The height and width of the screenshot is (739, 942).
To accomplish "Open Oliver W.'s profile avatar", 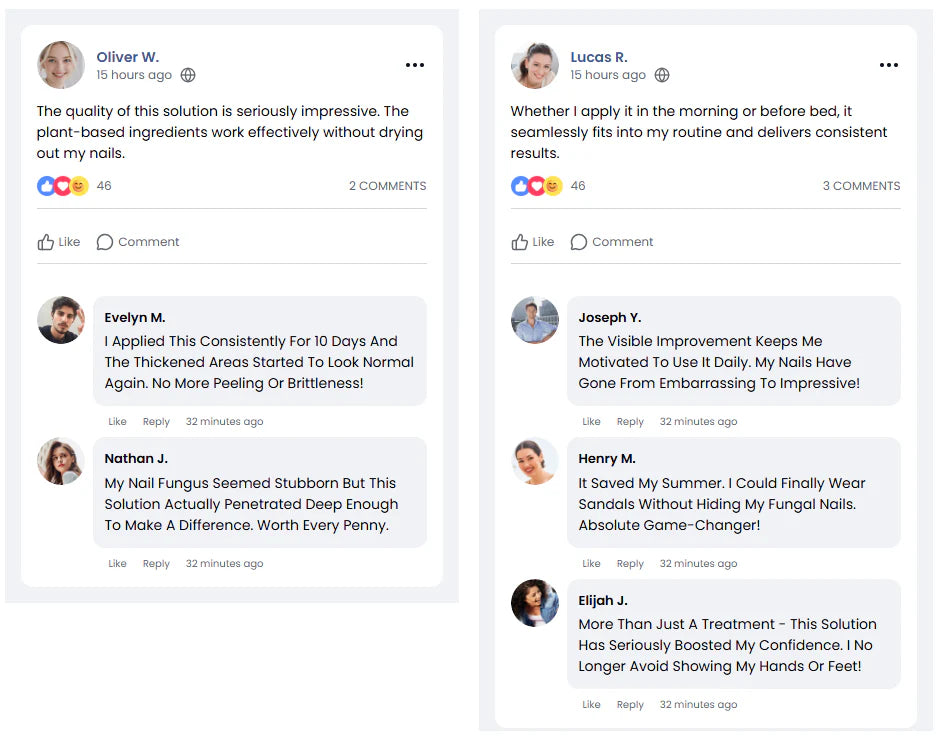I will pos(61,65).
